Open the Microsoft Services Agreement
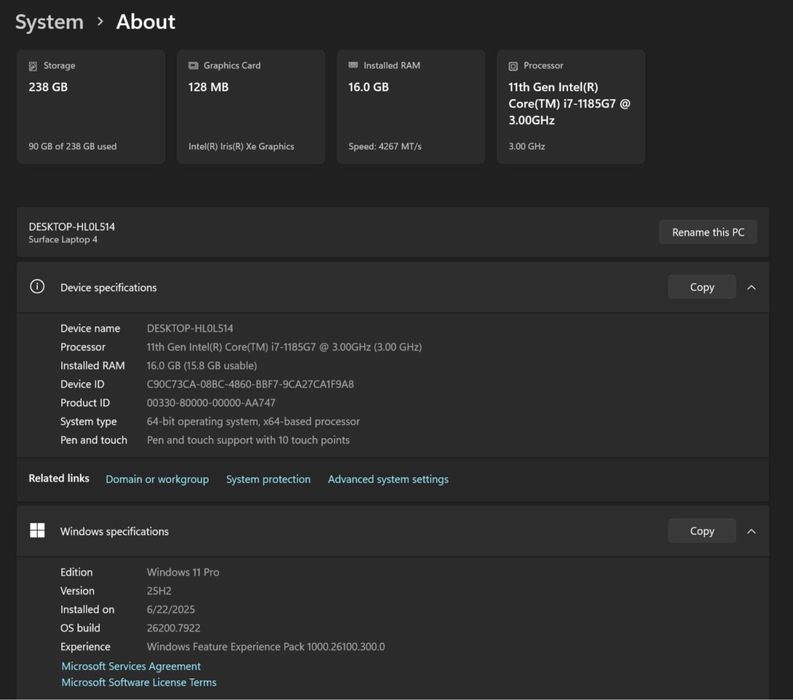This screenshot has height=700, width=793. (131, 666)
